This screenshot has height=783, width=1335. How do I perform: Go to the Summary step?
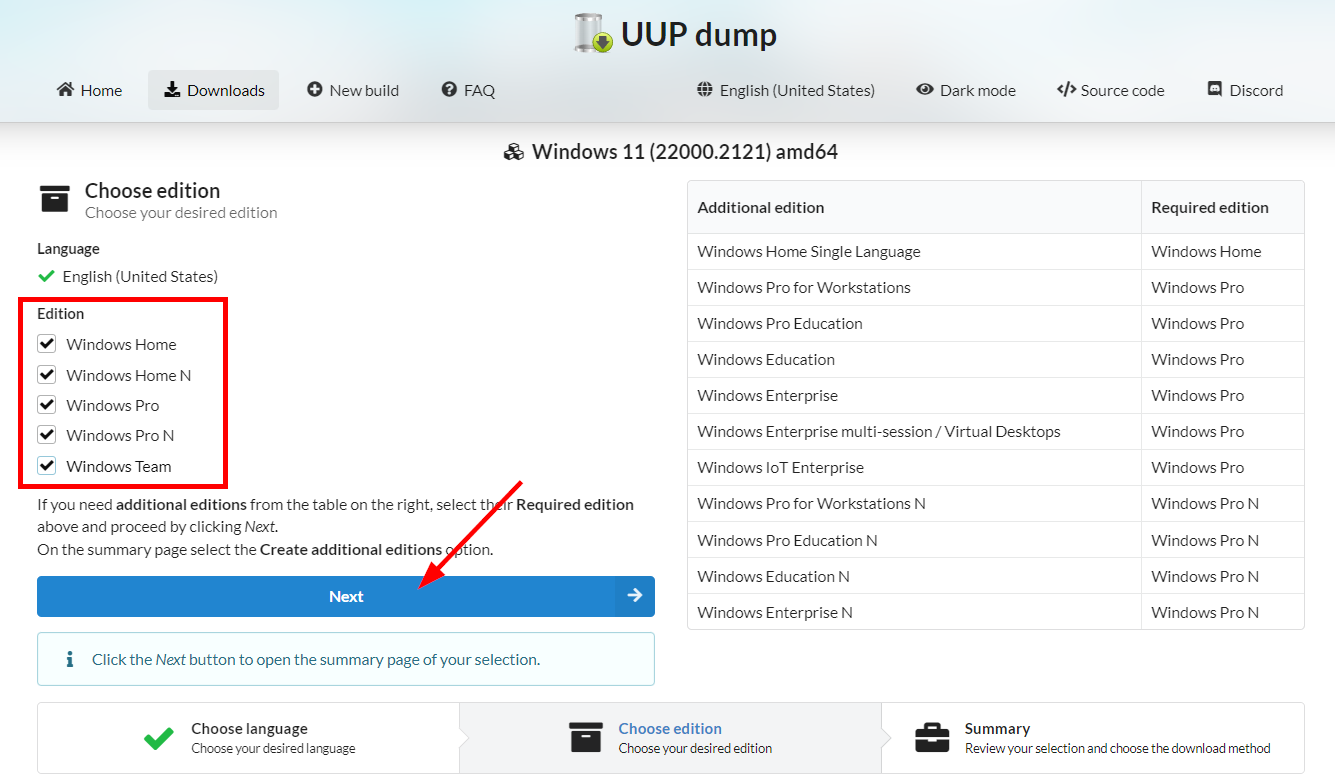click(x=1092, y=738)
